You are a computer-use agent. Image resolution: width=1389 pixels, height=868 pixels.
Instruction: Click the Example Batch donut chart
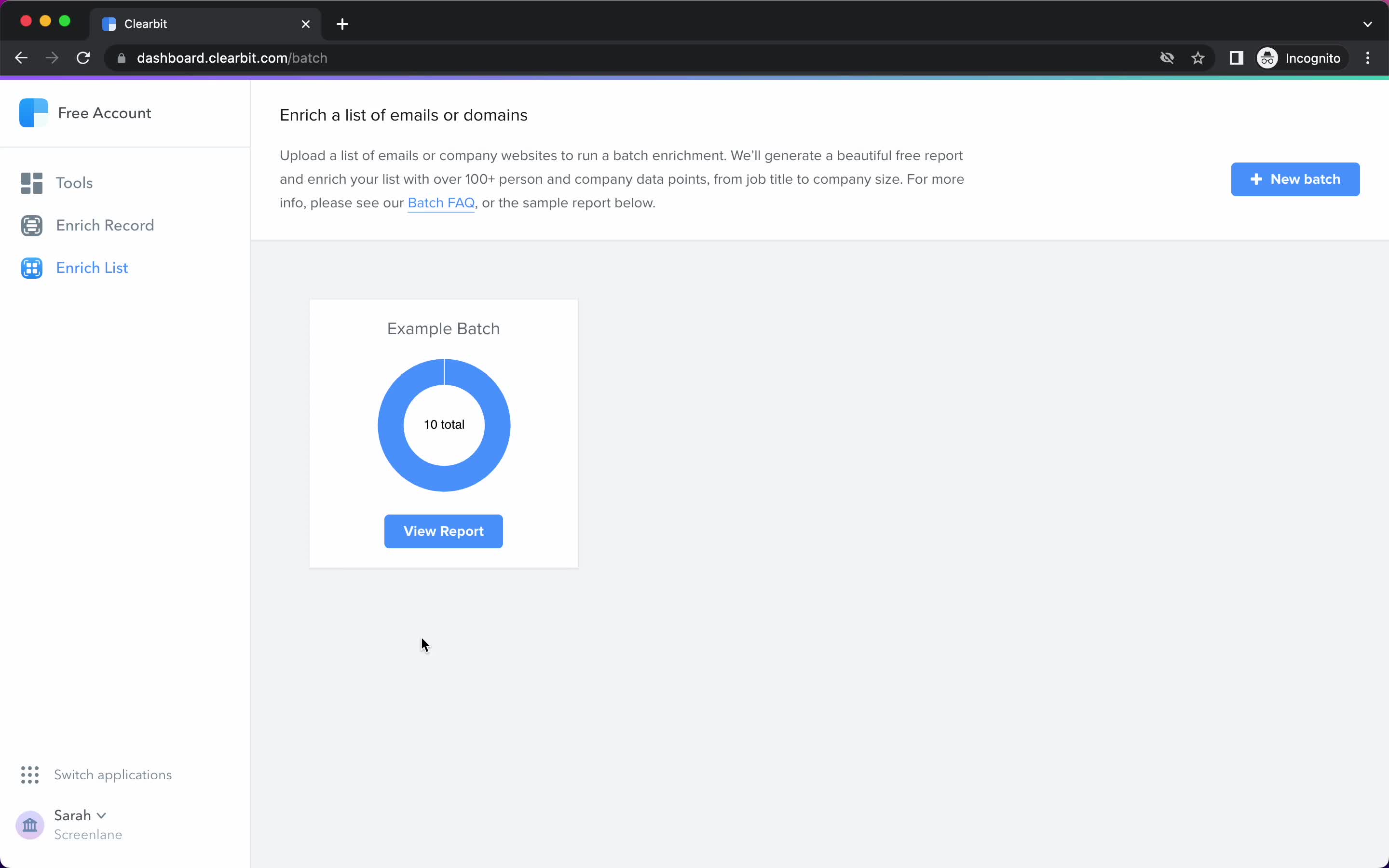coord(443,424)
